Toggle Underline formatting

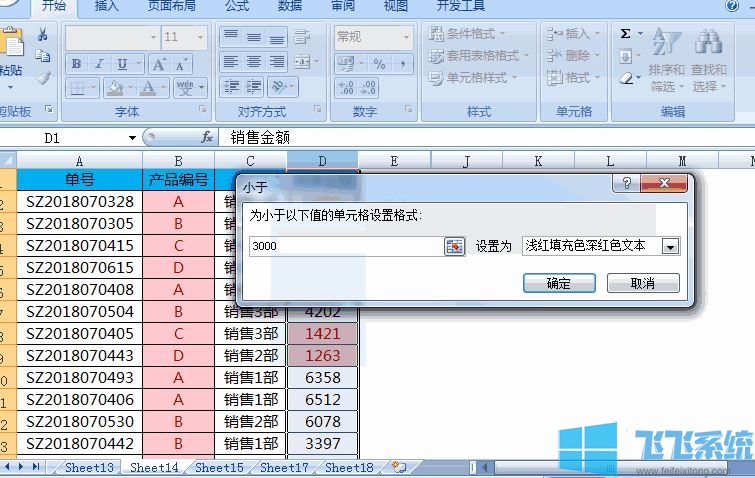pyautogui.click(x=122, y=64)
